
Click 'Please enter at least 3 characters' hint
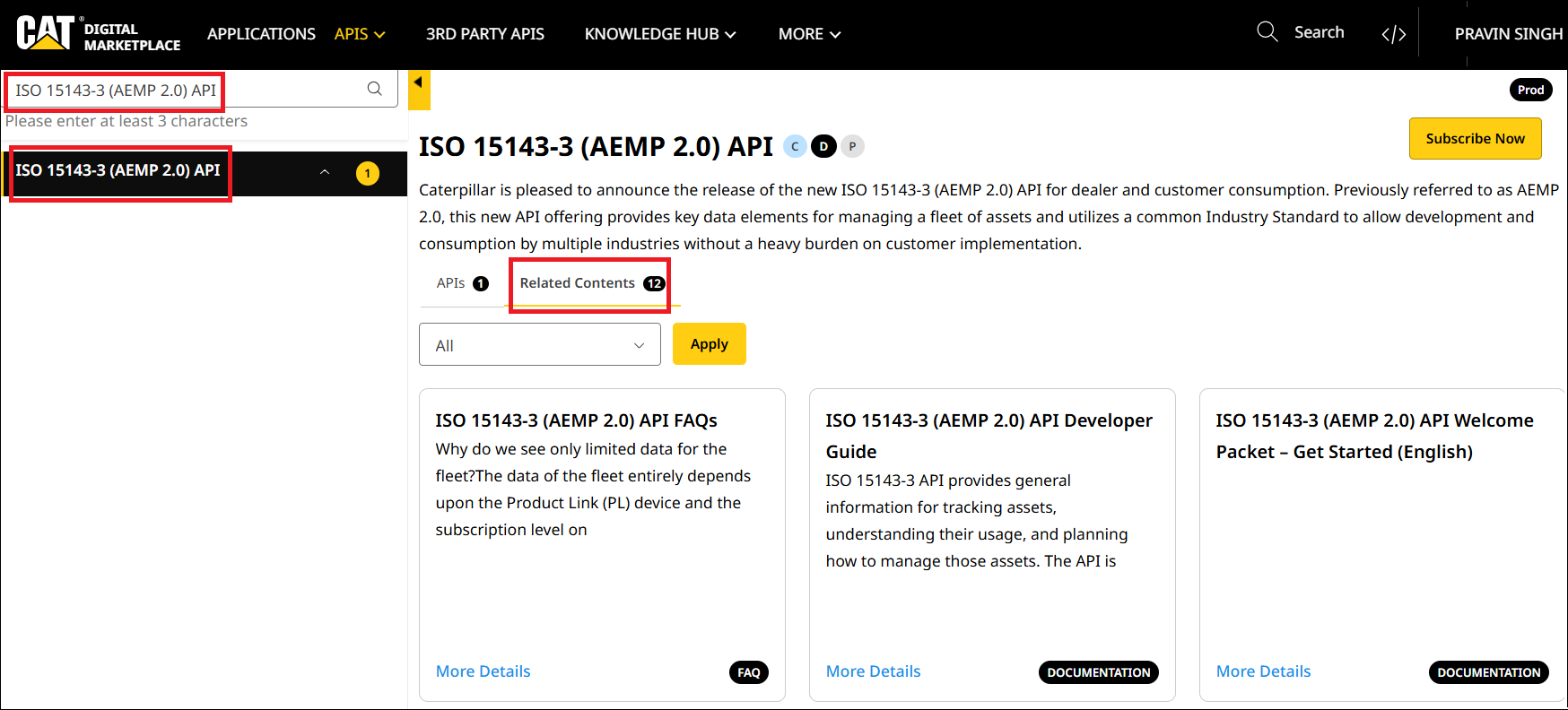(x=126, y=121)
